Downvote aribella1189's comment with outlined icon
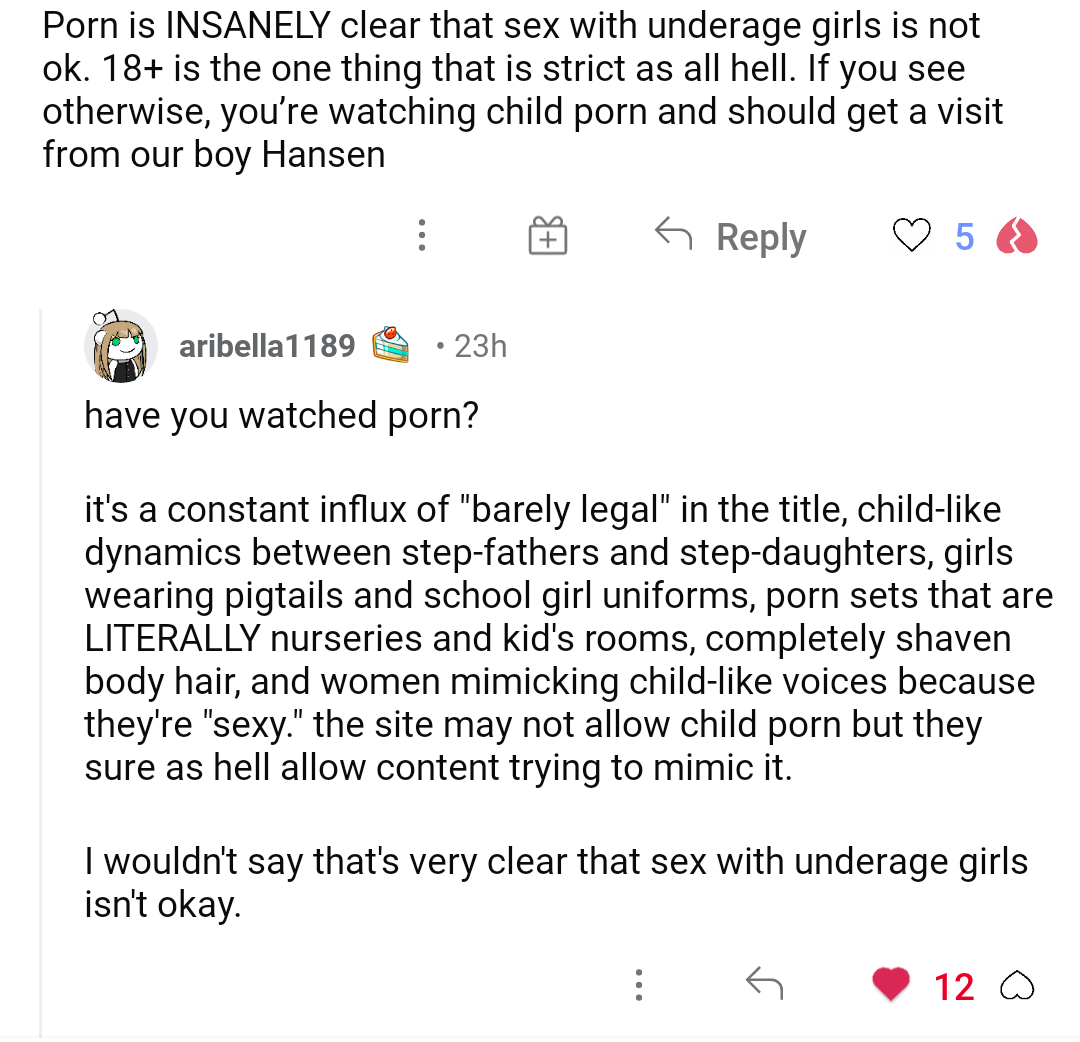Screen dimensions: 1080x1042 tap(1017, 986)
